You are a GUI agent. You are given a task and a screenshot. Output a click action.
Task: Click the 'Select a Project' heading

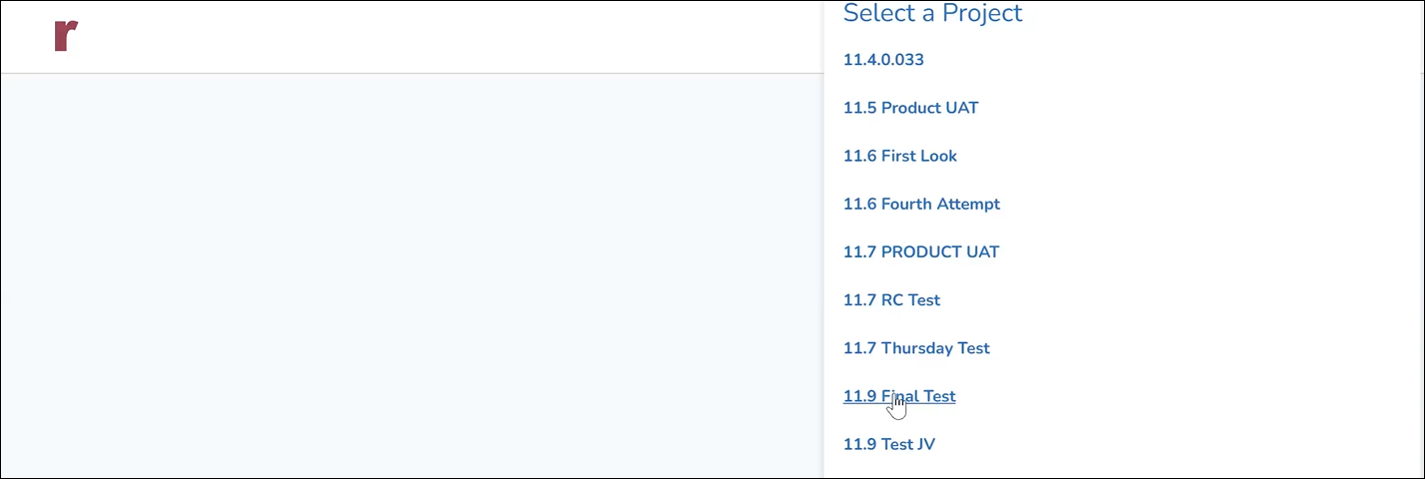pos(932,14)
